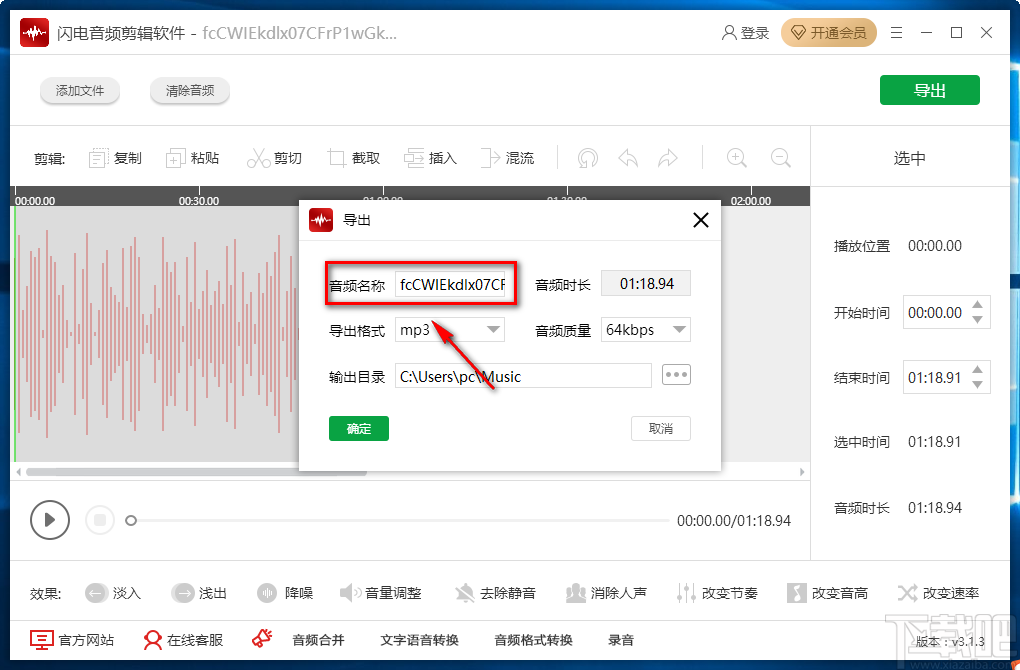Confirm export with the 确定 button
This screenshot has height=670, width=1020.
(x=359, y=429)
